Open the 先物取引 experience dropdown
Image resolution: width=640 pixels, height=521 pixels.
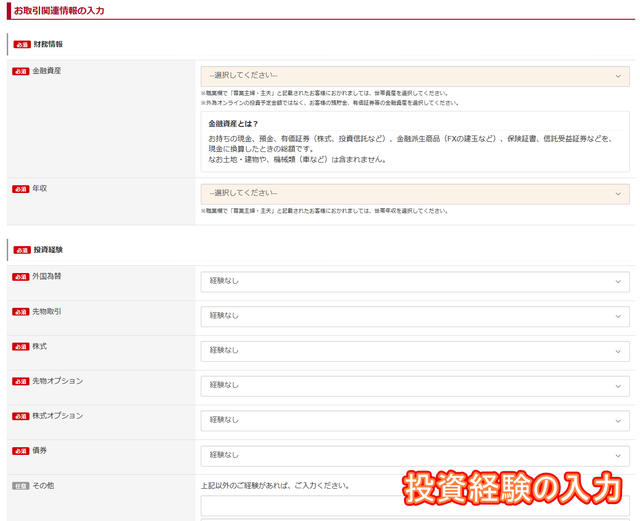tap(415, 316)
